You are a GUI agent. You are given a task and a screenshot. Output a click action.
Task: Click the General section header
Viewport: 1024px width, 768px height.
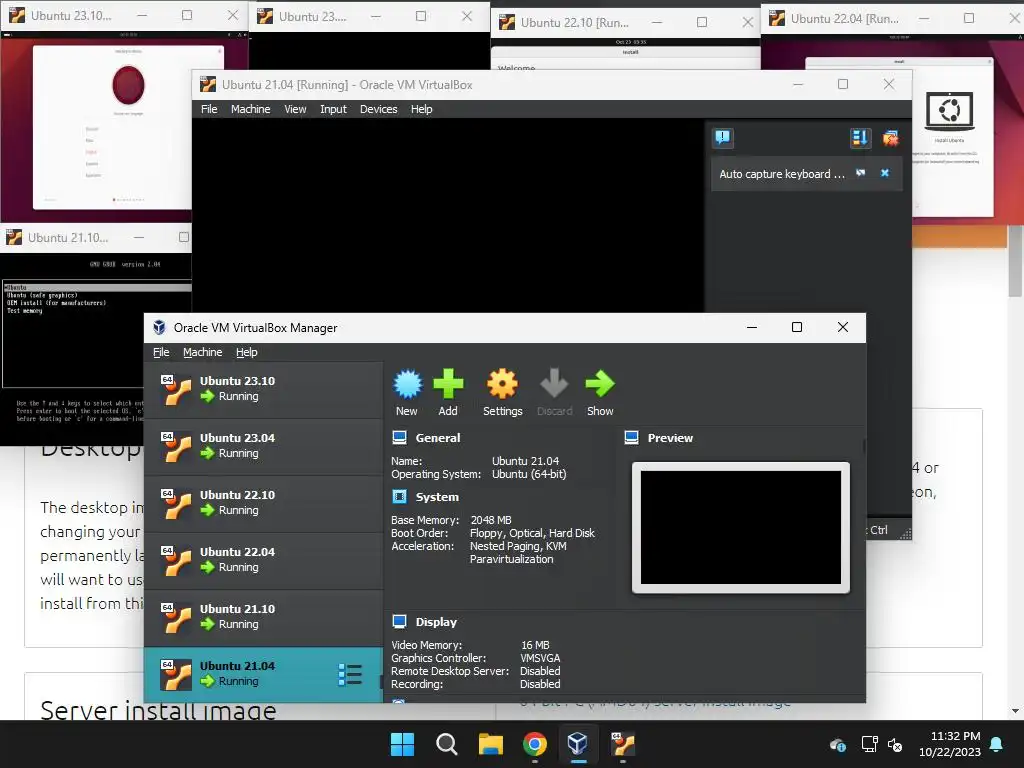tap(438, 438)
